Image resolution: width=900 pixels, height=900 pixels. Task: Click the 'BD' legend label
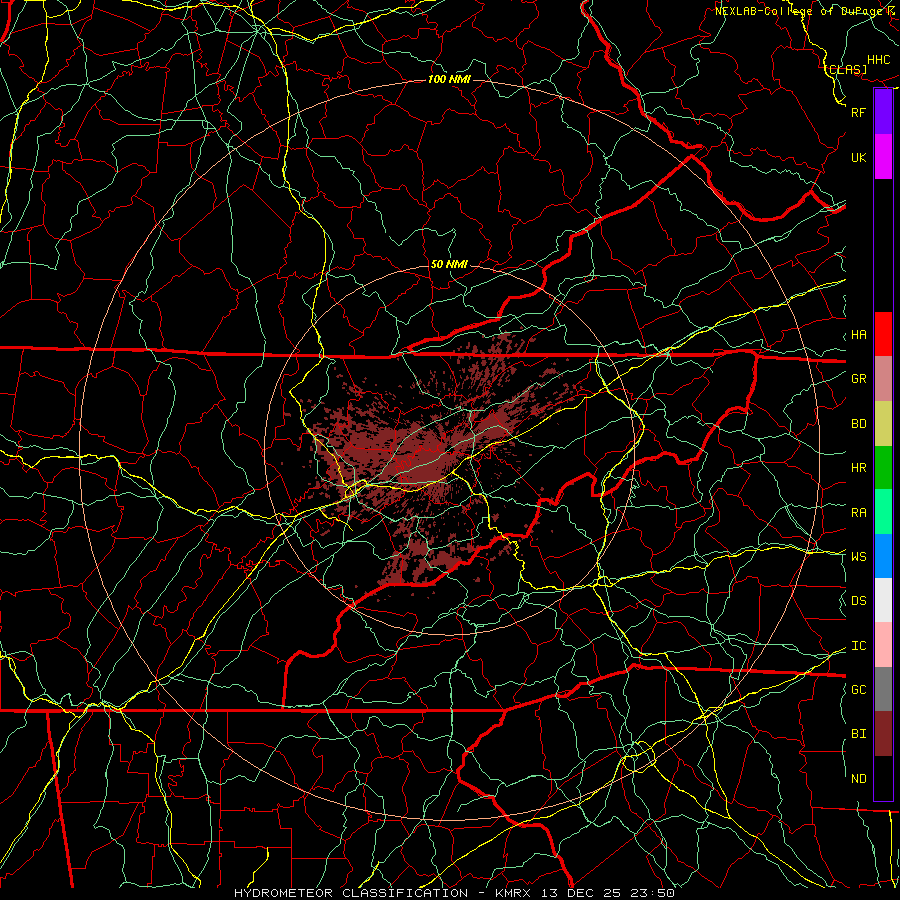(x=859, y=424)
